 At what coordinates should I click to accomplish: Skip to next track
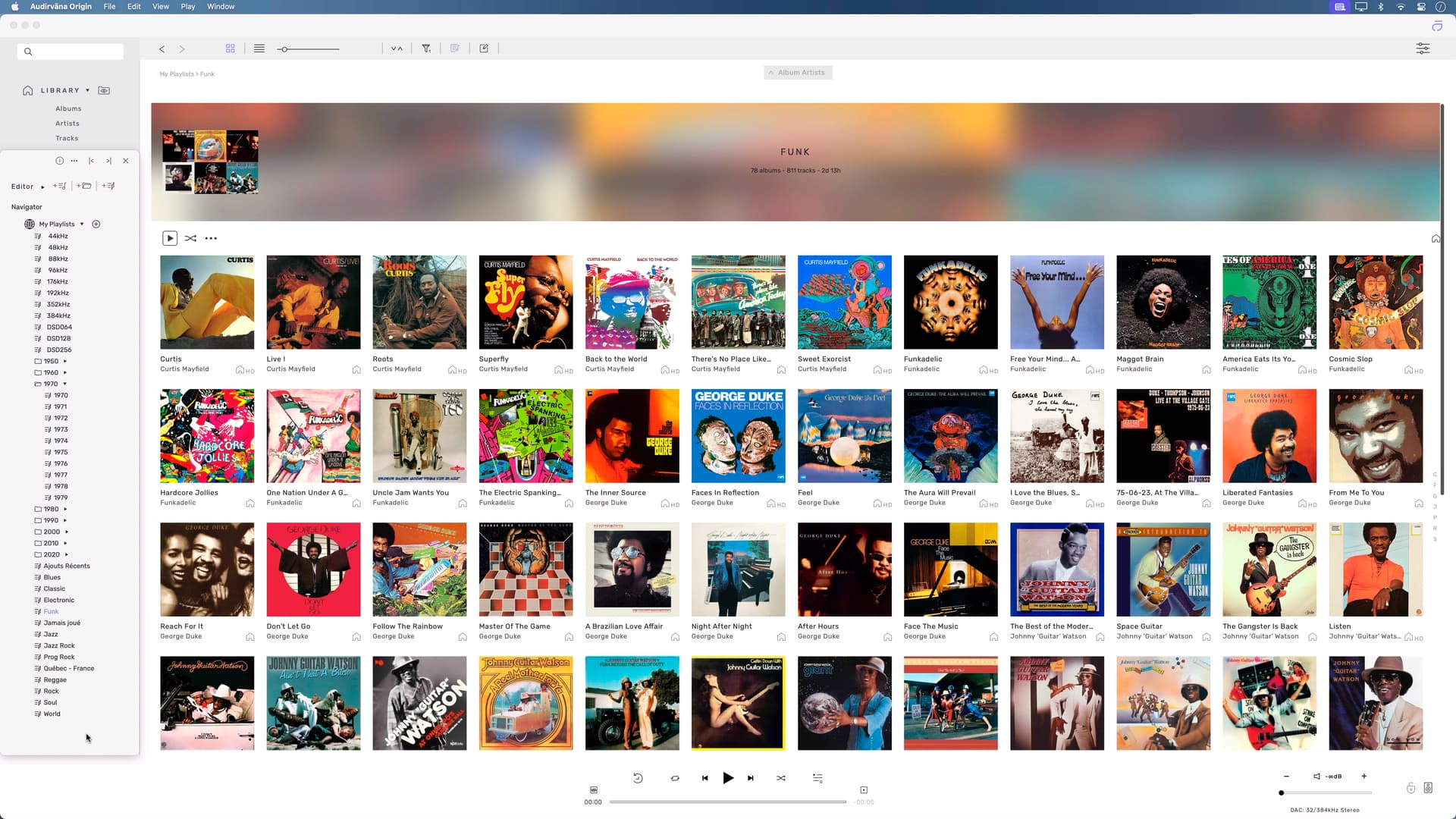click(751, 778)
